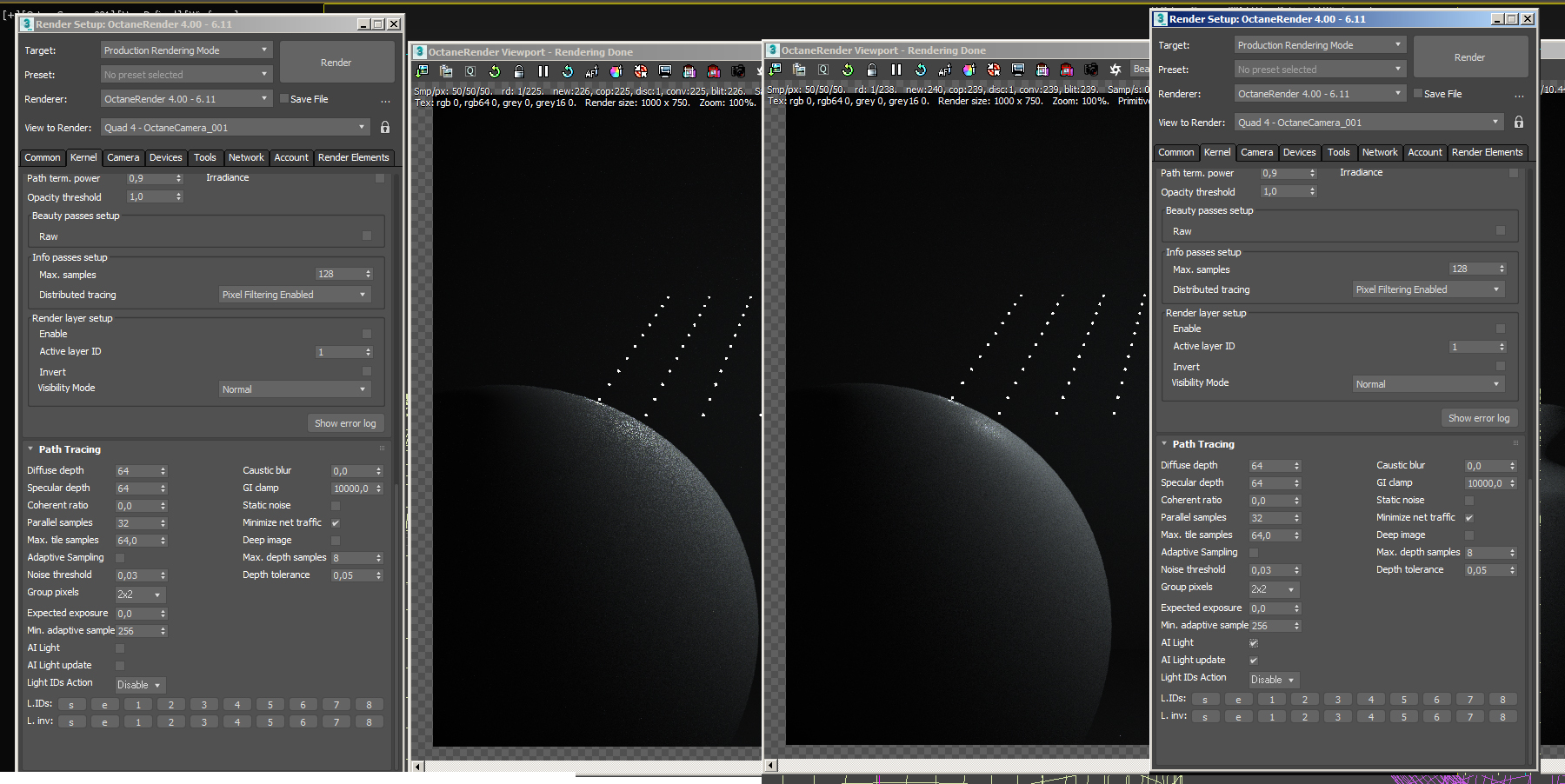Toggle the padlock icon in left viewport toolbar
The height and width of the screenshot is (784, 1565).
pos(519,71)
